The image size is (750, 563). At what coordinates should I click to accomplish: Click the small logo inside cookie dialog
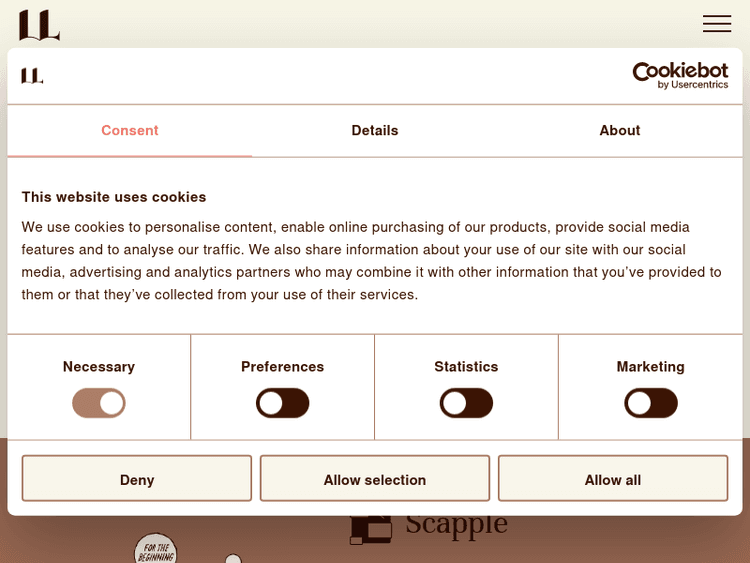(32, 76)
